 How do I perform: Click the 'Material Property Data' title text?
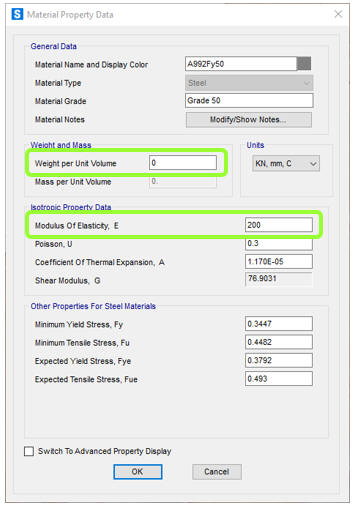70,15
